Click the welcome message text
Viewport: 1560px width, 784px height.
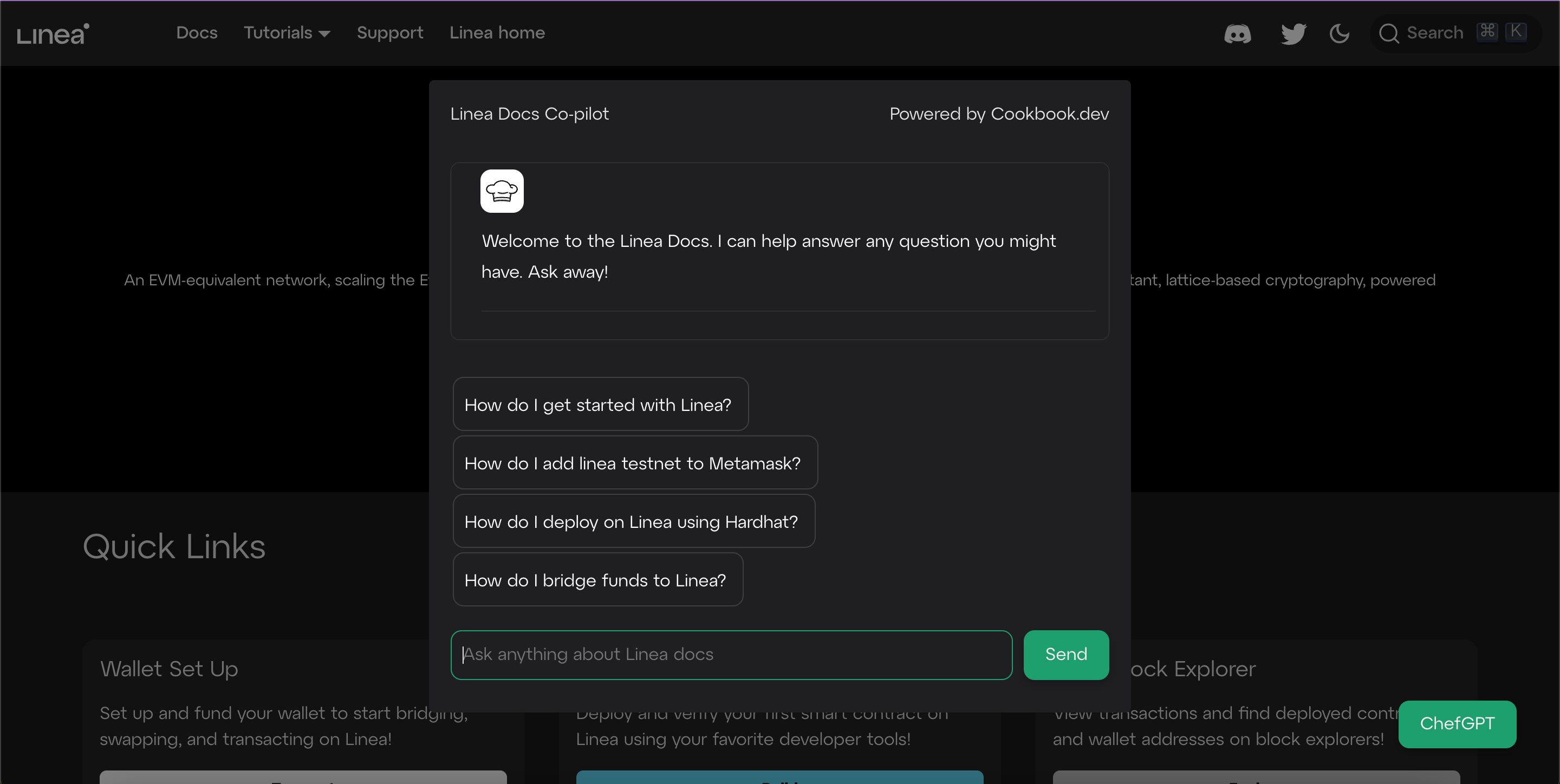click(x=769, y=257)
